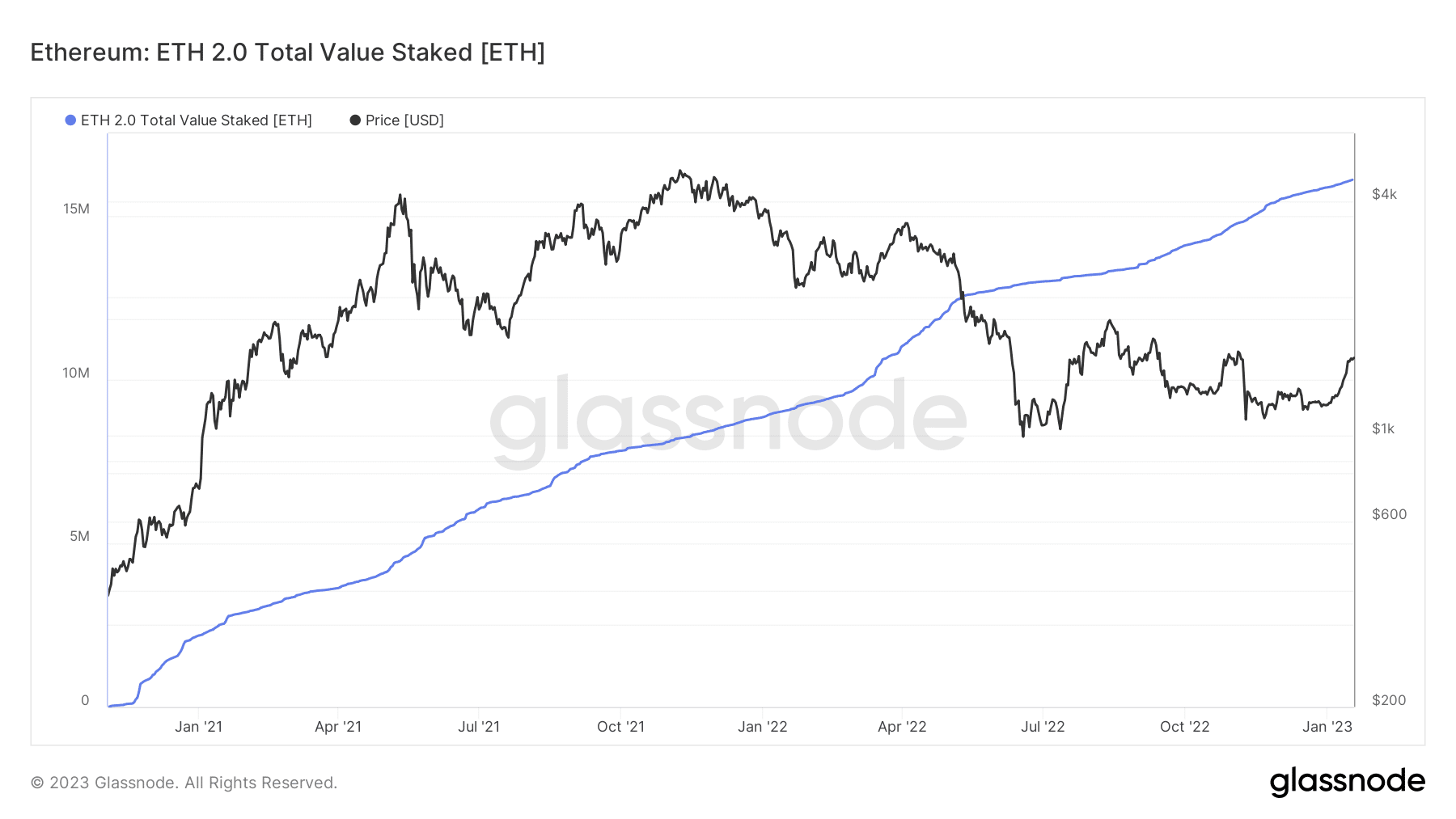Click the Glassnode copyright notice text
The width and height of the screenshot is (1456, 819).
coord(184,783)
